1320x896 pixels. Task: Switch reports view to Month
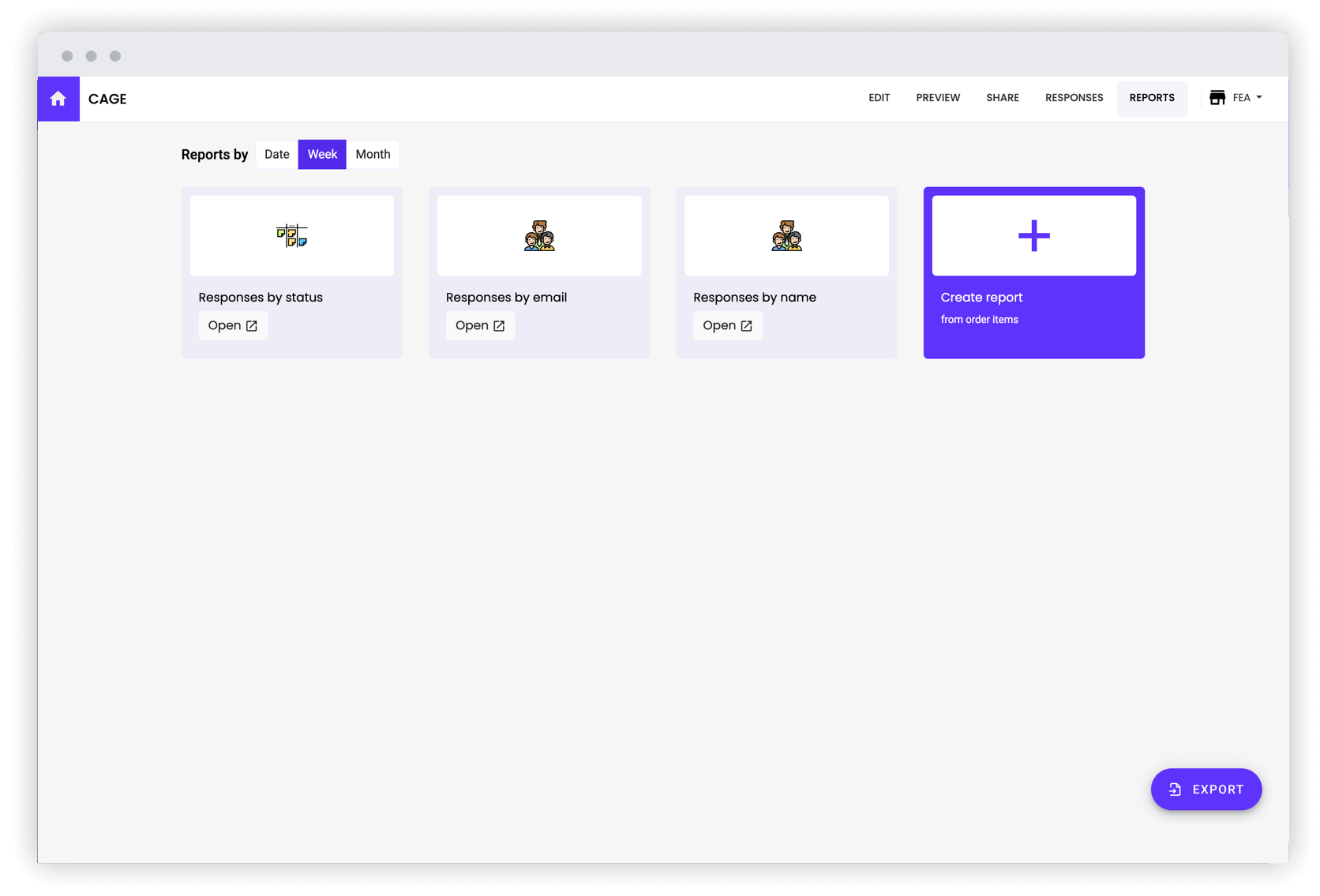[373, 154]
